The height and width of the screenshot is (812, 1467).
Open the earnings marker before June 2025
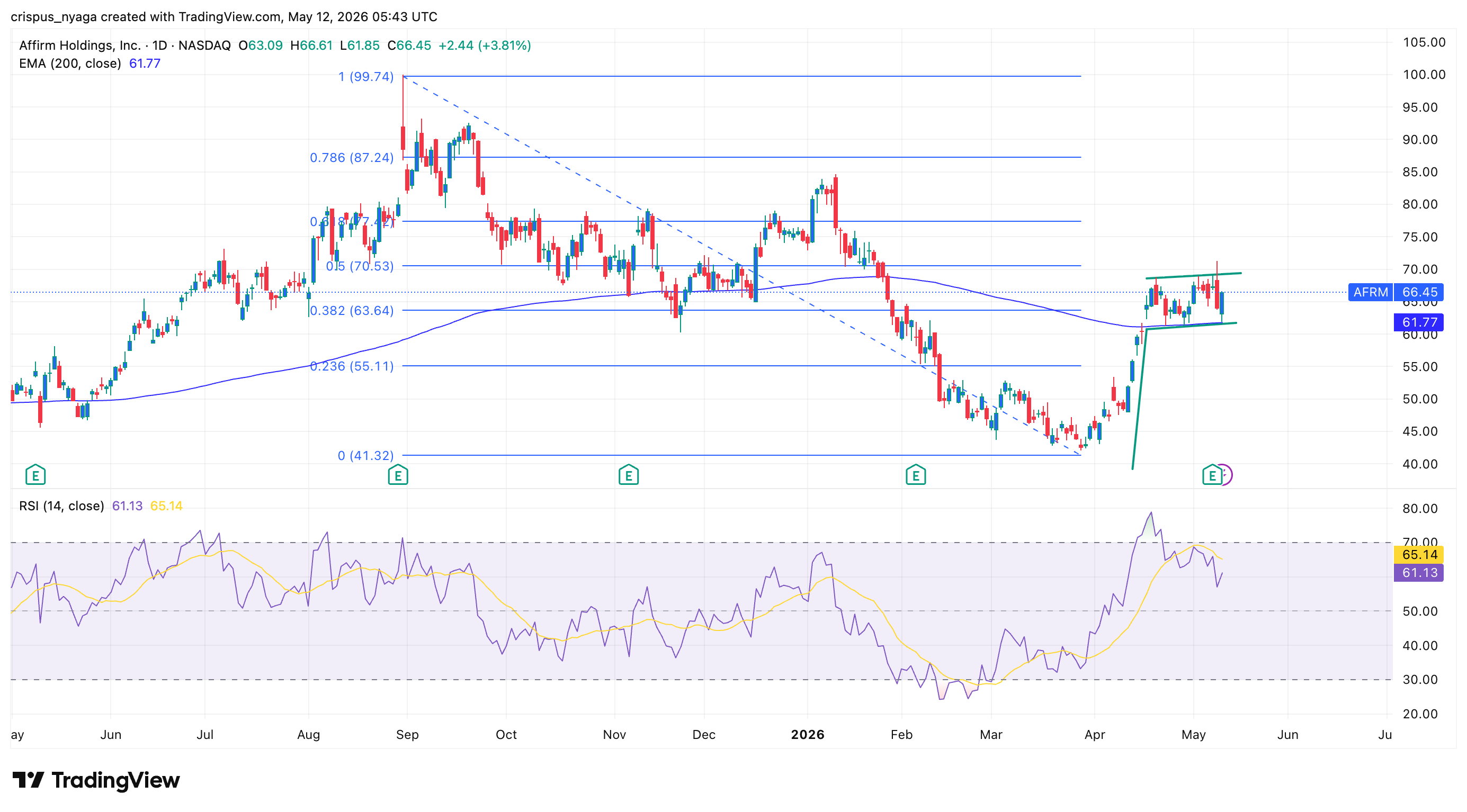pyautogui.click(x=35, y=475)
